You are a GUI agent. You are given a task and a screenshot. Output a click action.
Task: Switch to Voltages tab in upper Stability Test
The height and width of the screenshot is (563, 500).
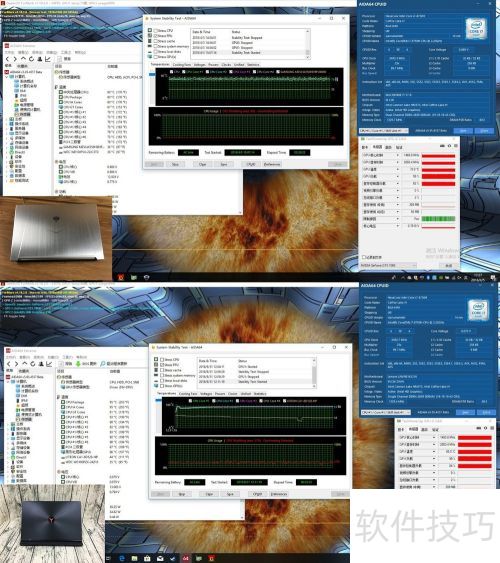(200, 65)
